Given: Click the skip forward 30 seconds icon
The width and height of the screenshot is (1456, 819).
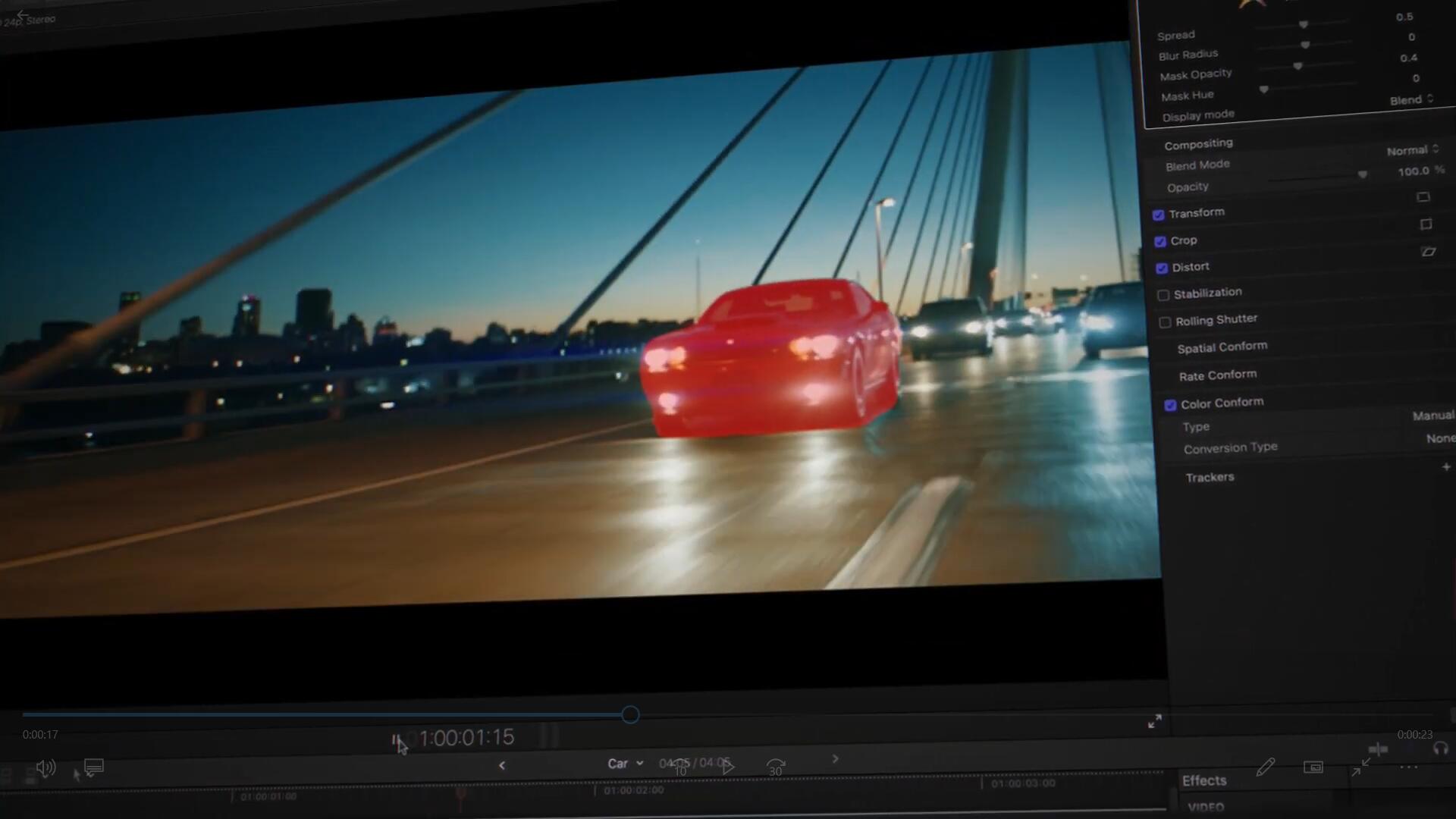Looking at the screenshot, I should pos(775,767).
